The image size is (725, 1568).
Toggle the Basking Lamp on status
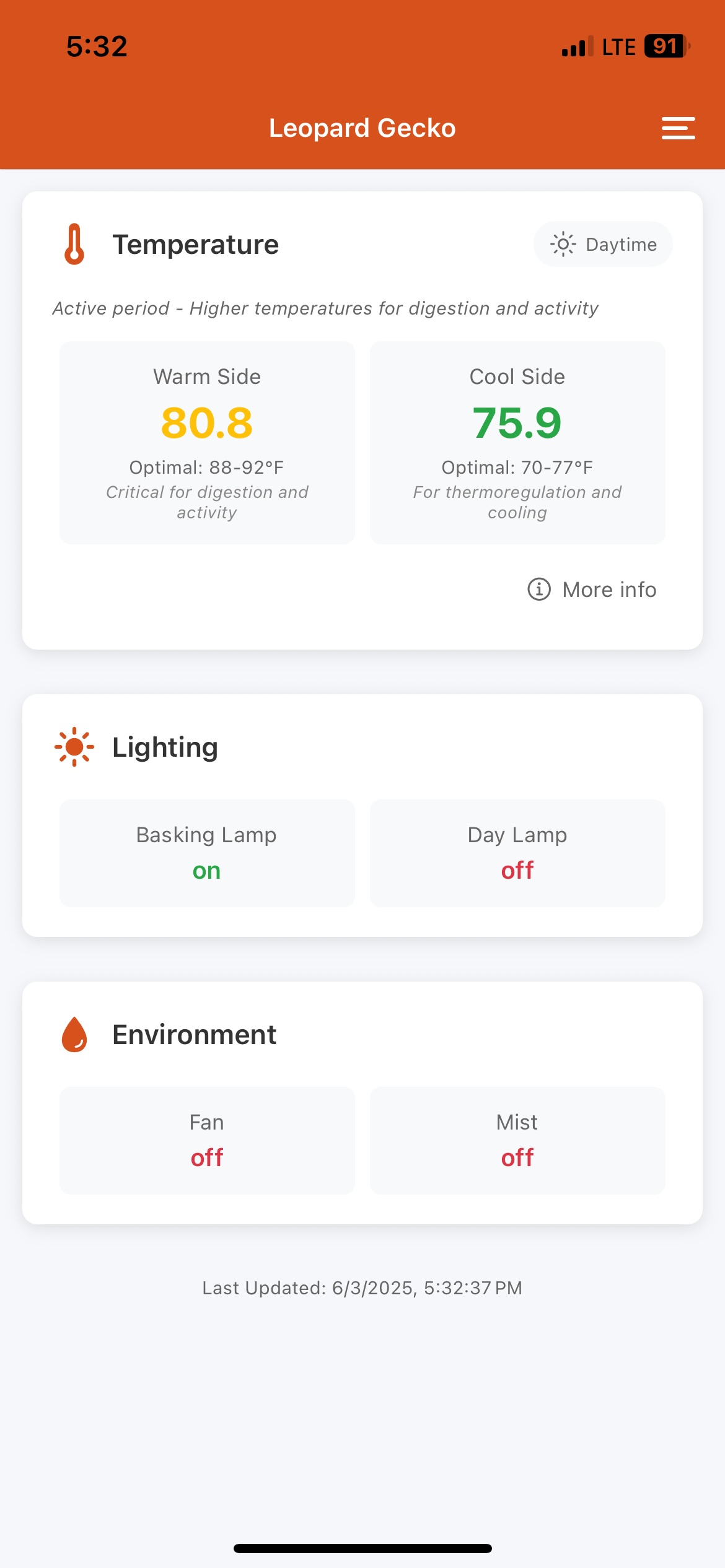pyautogui.click(x=206, y=871)
